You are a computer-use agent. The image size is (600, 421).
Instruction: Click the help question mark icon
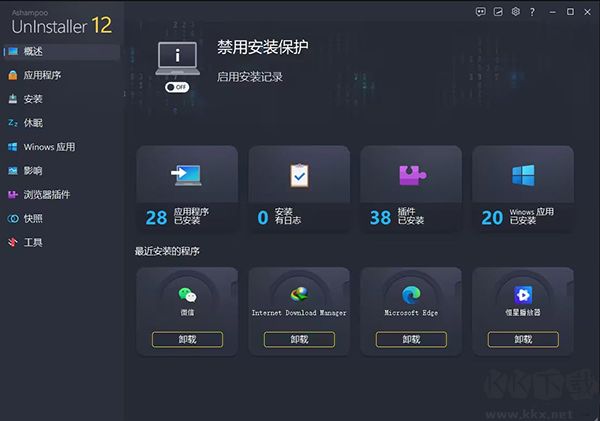point(532,12)
